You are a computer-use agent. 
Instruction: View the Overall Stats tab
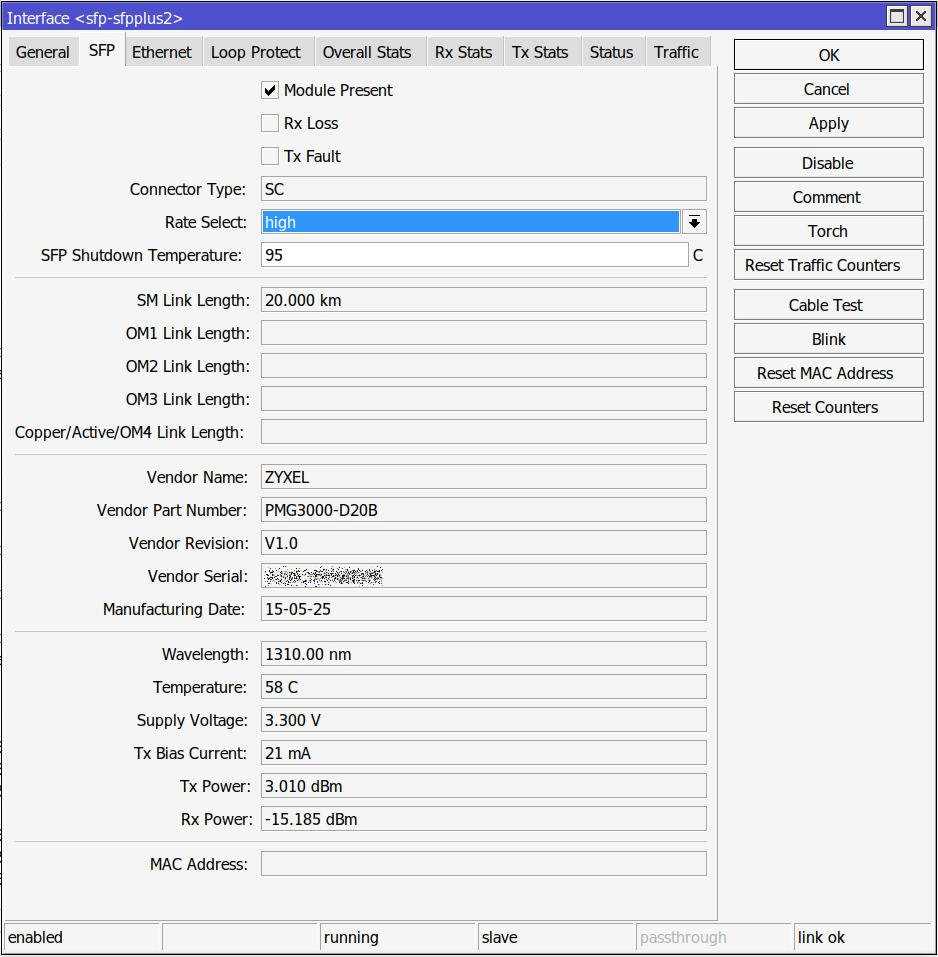[x=370, y=52]
